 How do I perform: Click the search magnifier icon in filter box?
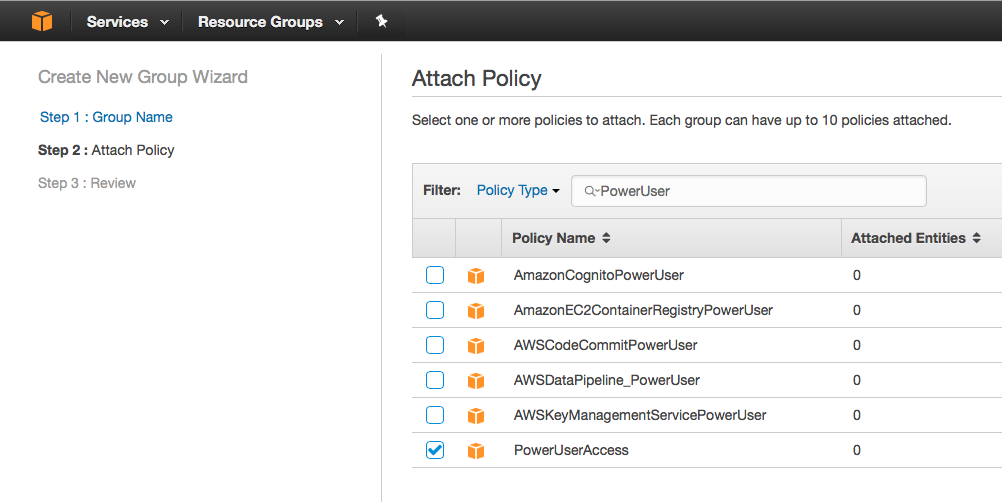coord(591,191)
